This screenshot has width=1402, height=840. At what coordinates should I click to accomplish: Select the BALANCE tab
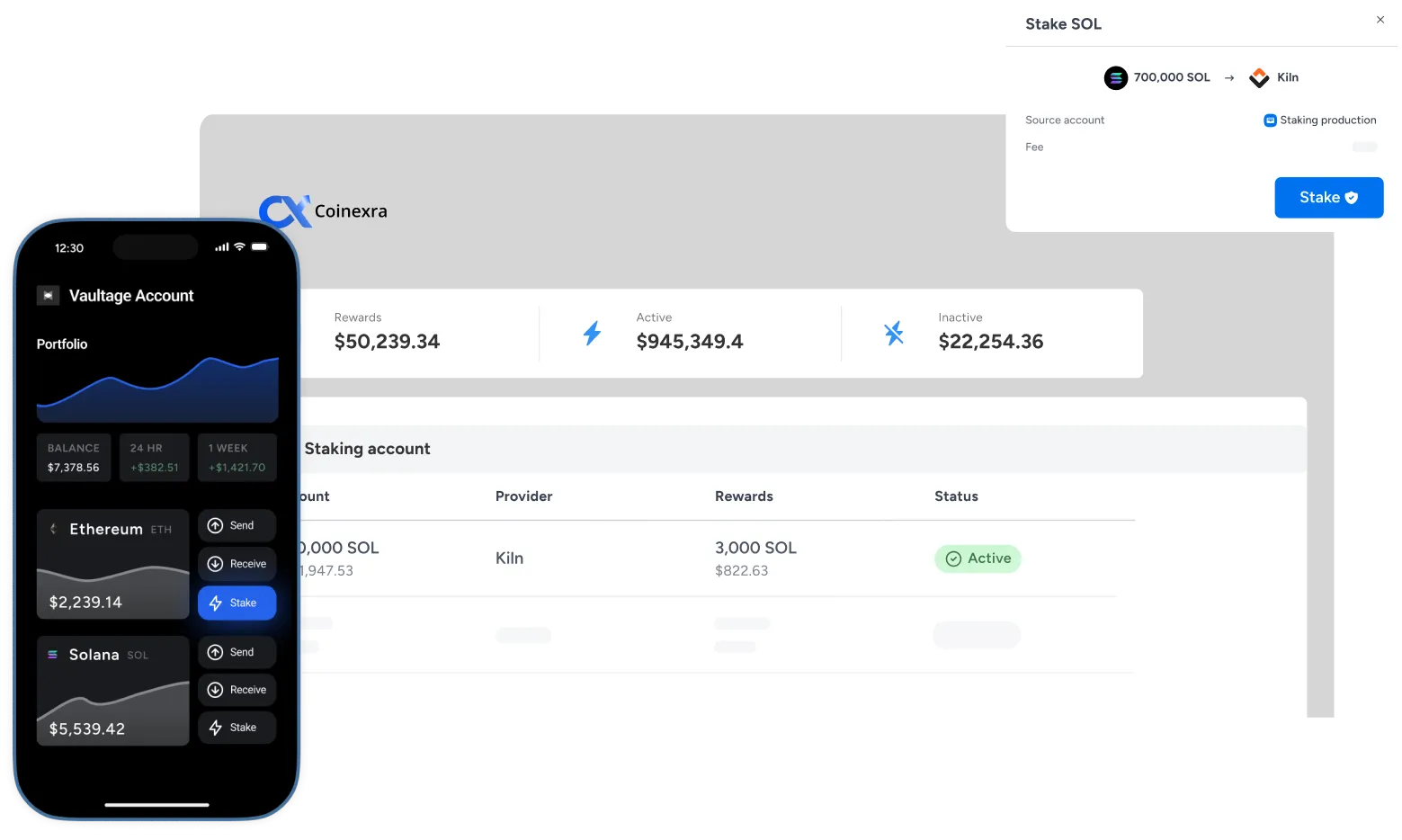[x=74, y=457]
